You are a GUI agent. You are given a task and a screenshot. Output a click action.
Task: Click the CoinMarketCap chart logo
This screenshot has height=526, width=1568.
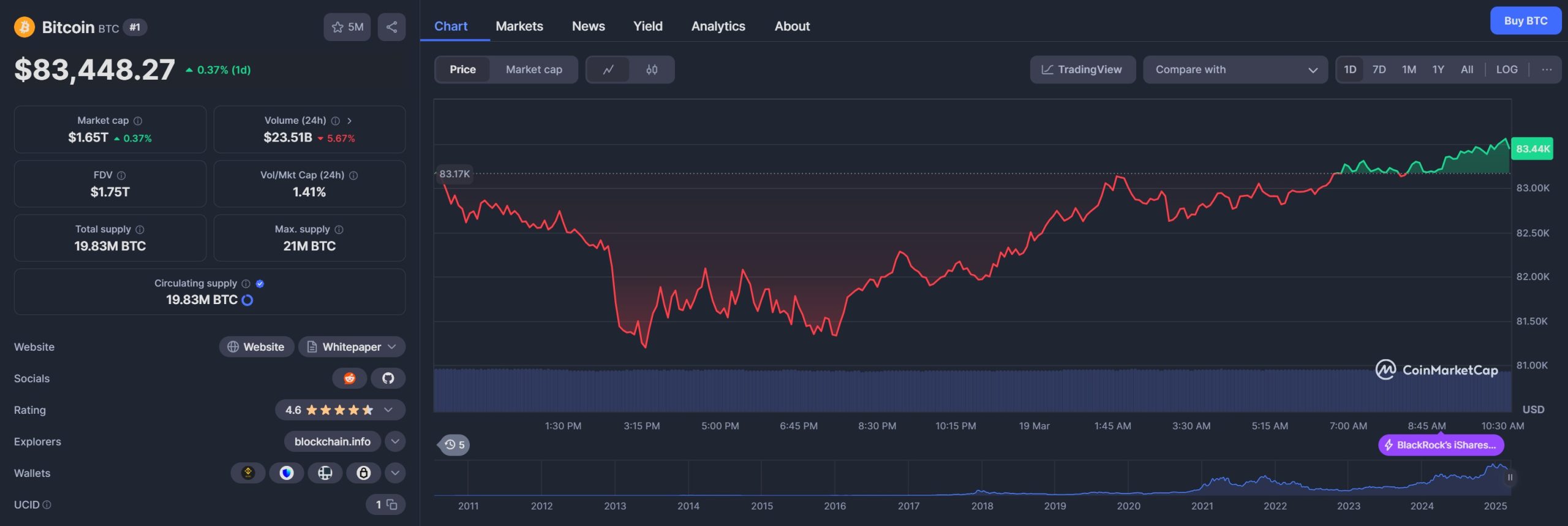pos(1437,370)
